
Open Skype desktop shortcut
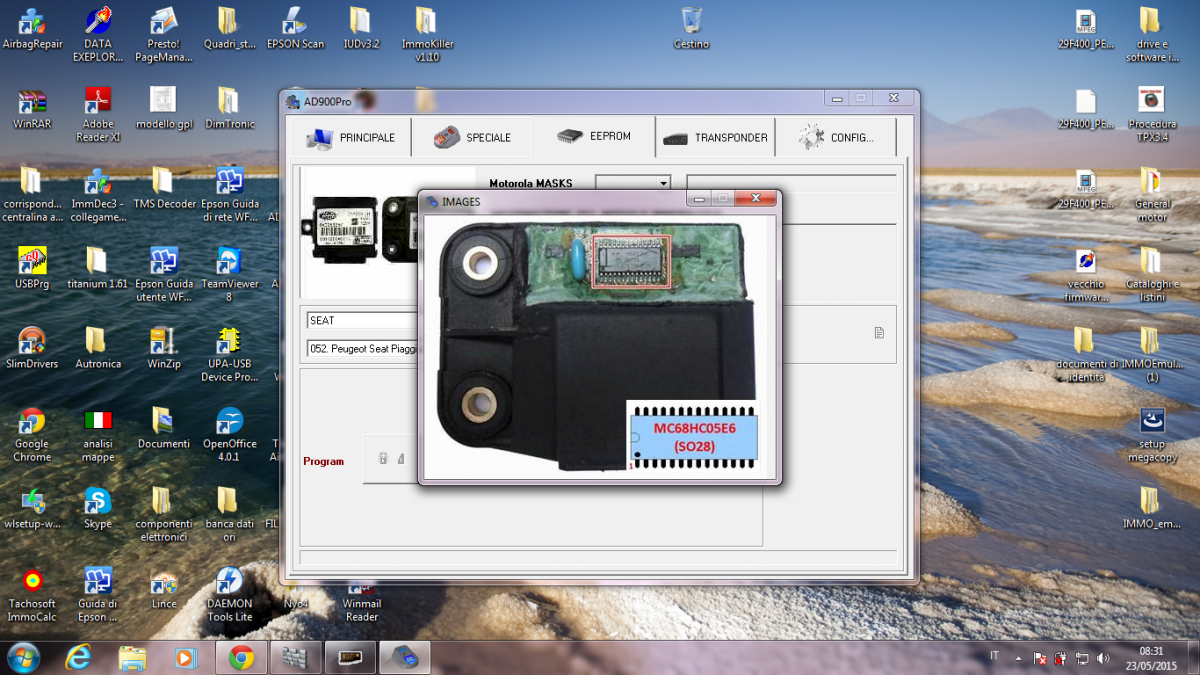[98, 509]
